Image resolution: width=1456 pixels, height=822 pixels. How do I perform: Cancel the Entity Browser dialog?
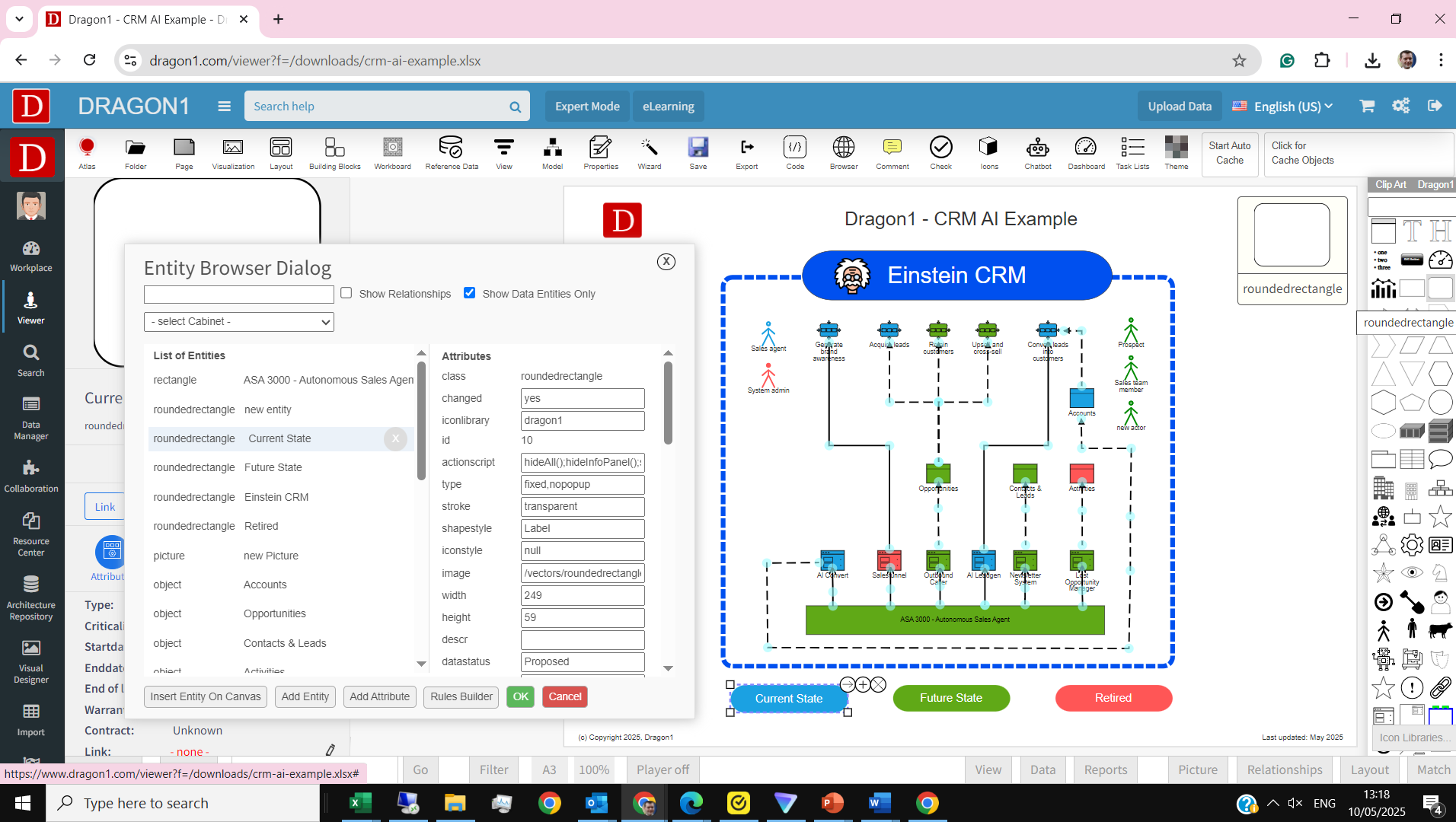coord(565,696)
